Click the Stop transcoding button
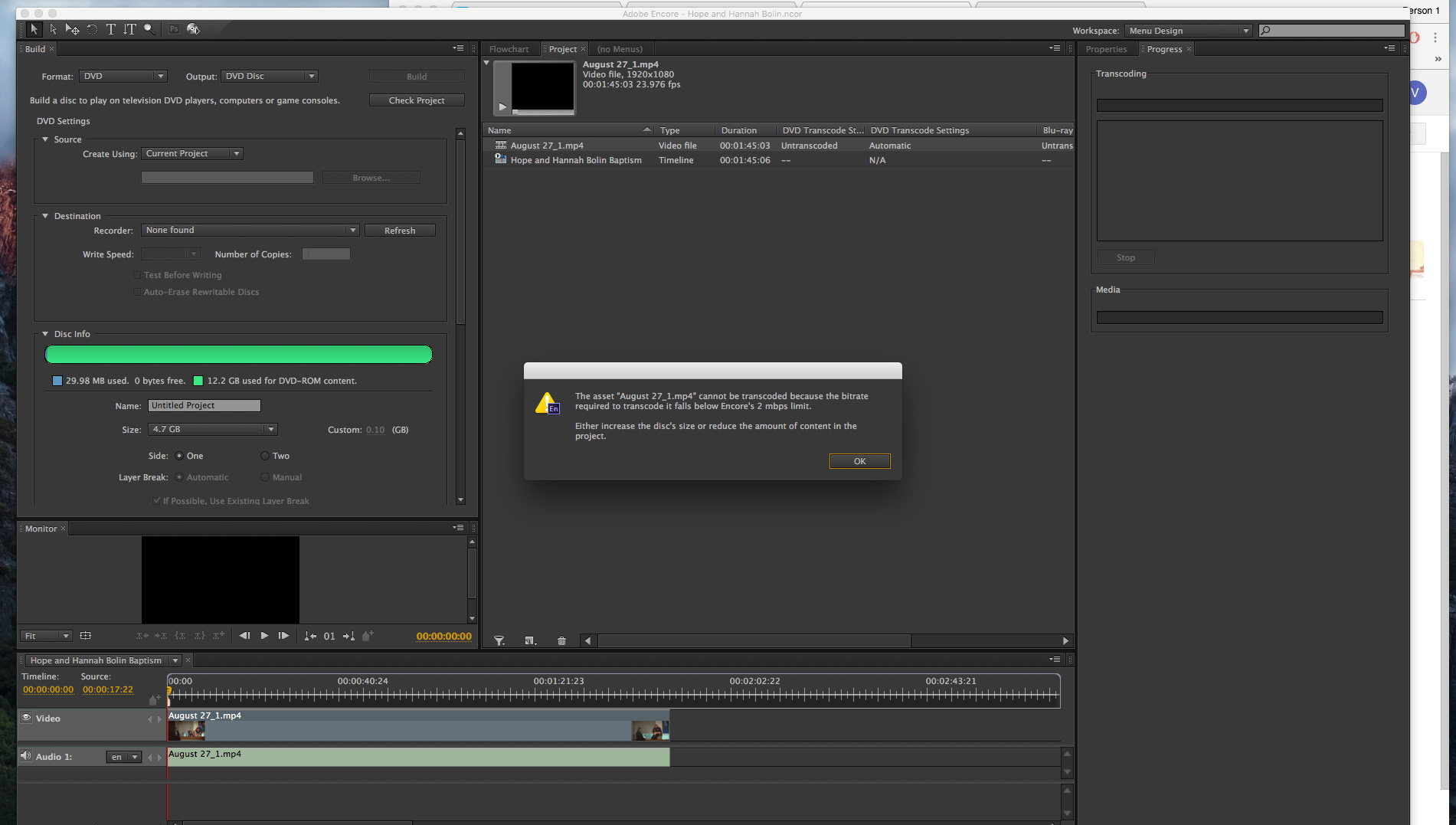Screen dimensions: 1456x825 (1125, 257)
